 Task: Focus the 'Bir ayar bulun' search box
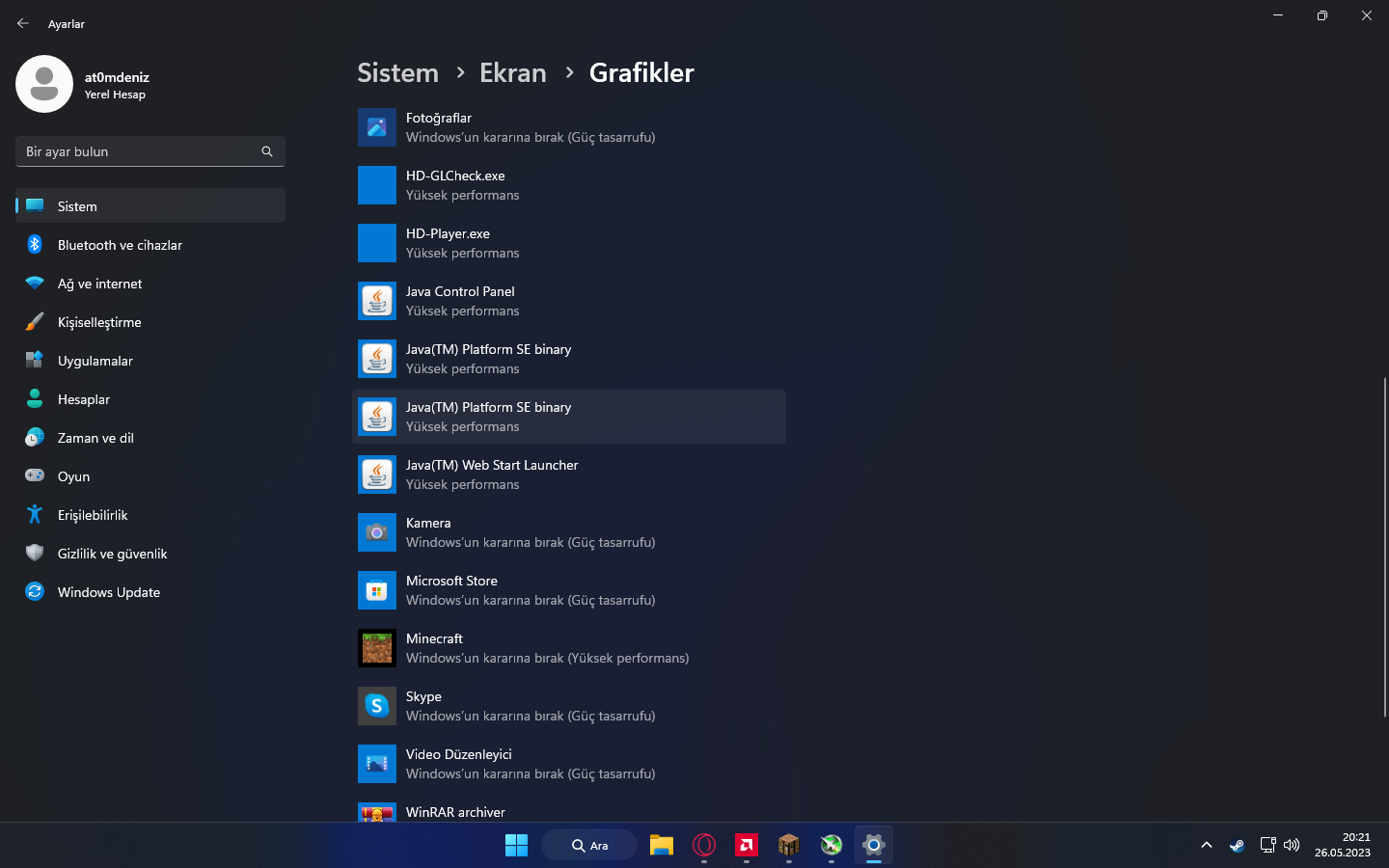(x=150, y=151)
